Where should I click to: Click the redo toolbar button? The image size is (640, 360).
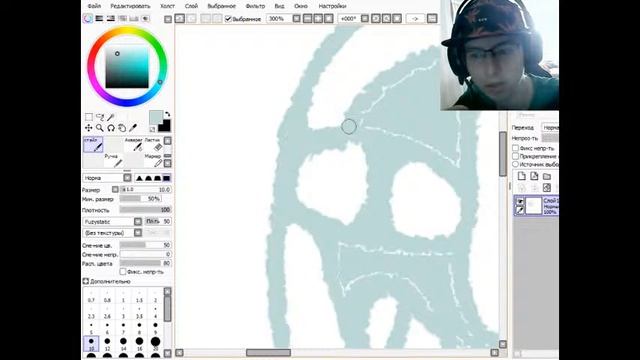point(191,18)
